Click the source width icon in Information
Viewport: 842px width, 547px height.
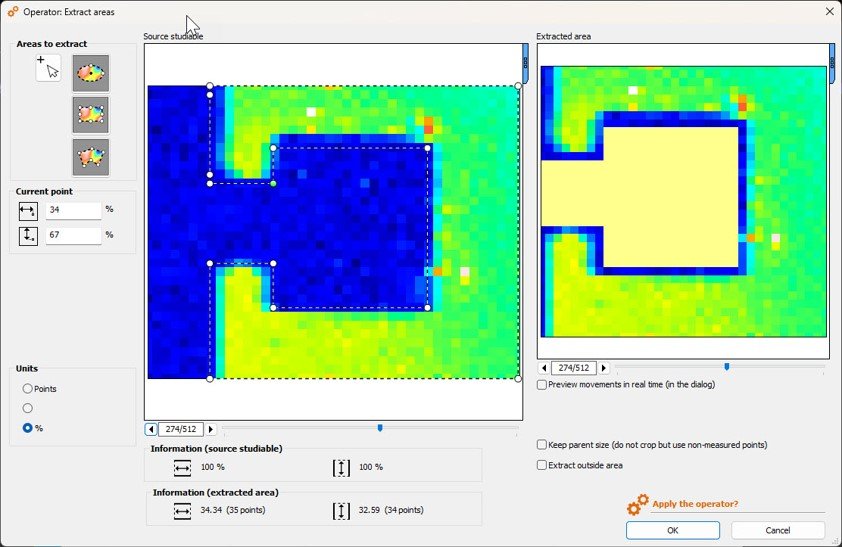[x=183, y=468]
